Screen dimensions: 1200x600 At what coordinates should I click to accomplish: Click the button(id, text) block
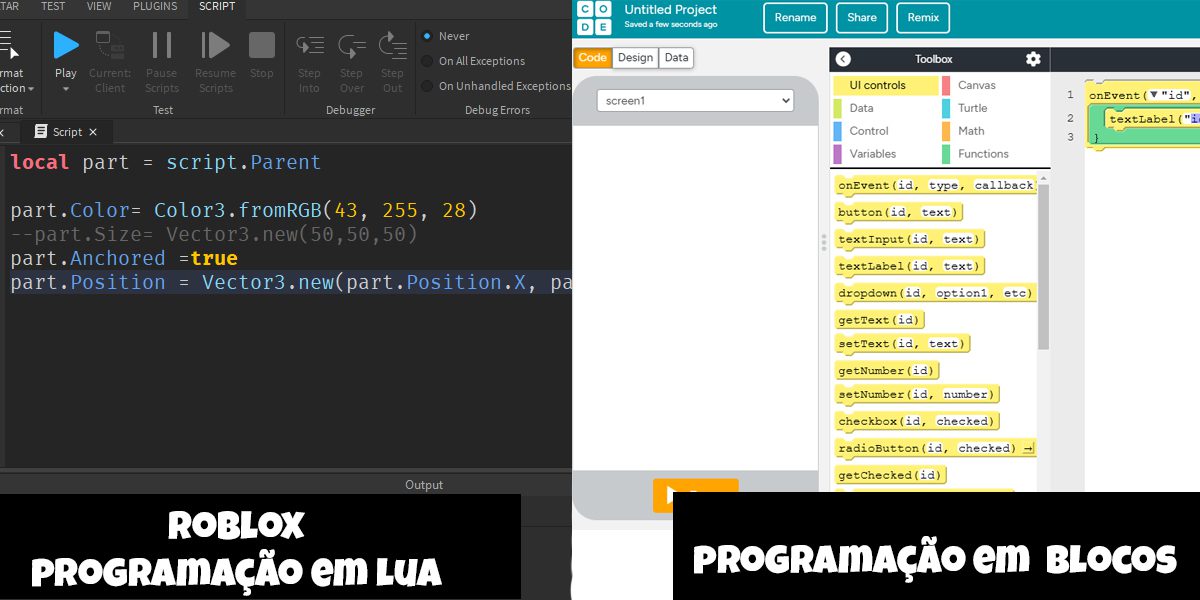point(897,212)
